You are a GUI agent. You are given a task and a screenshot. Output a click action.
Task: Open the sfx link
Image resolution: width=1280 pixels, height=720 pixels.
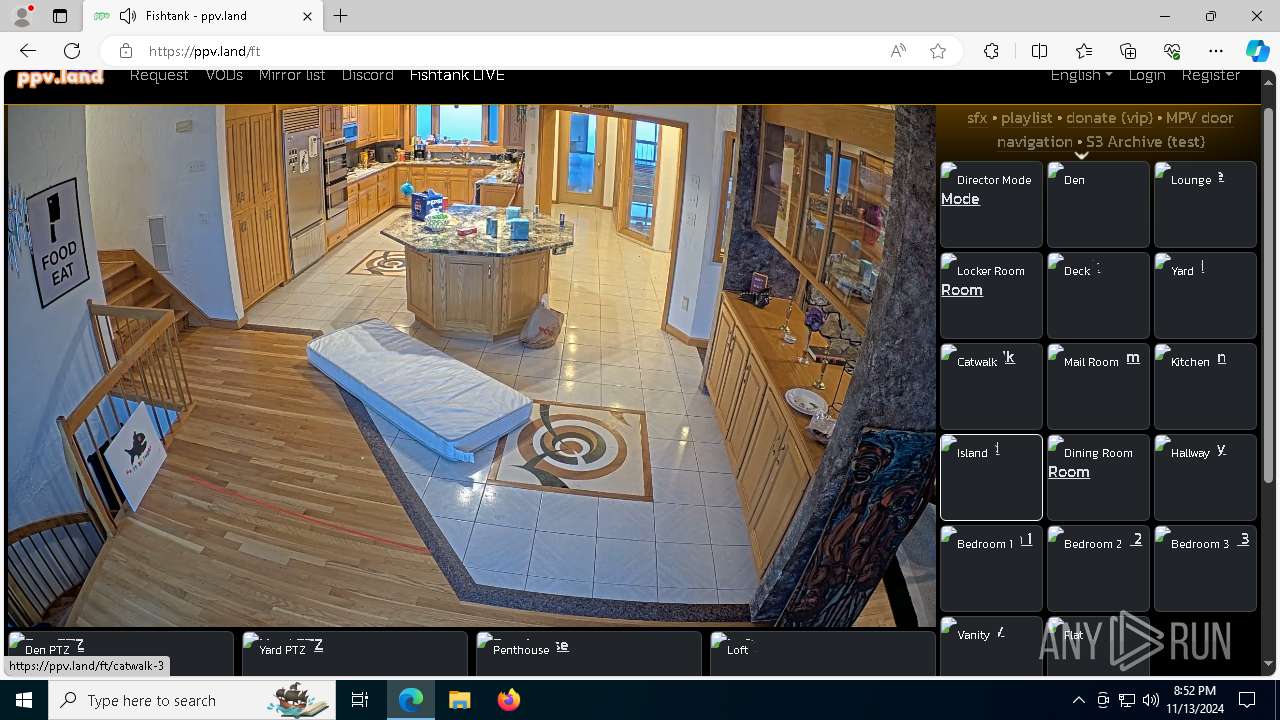[977, 118]
